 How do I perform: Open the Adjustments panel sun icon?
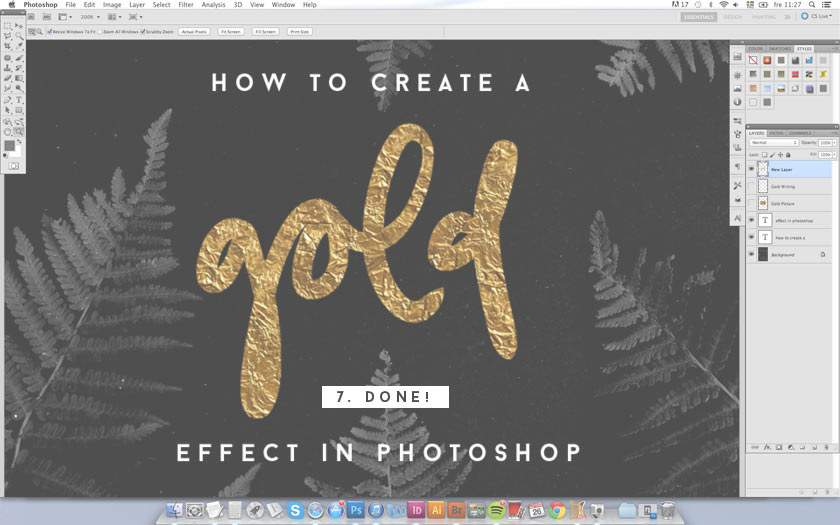click(738, 76)
